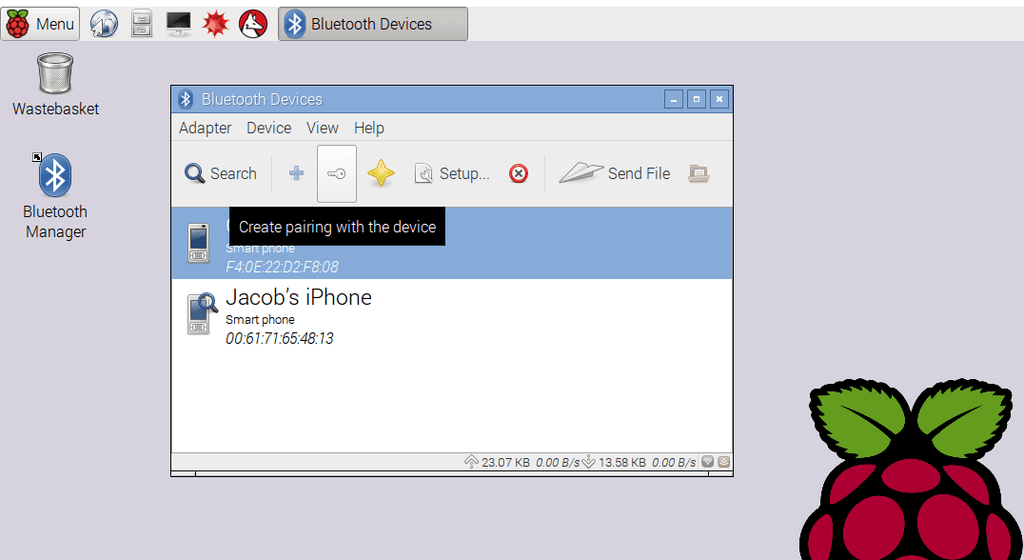The width and height of the screenshot is (1024, 560).
Task: Select Bluetooth Devices taskbar window button
Action: coord(373,24)
